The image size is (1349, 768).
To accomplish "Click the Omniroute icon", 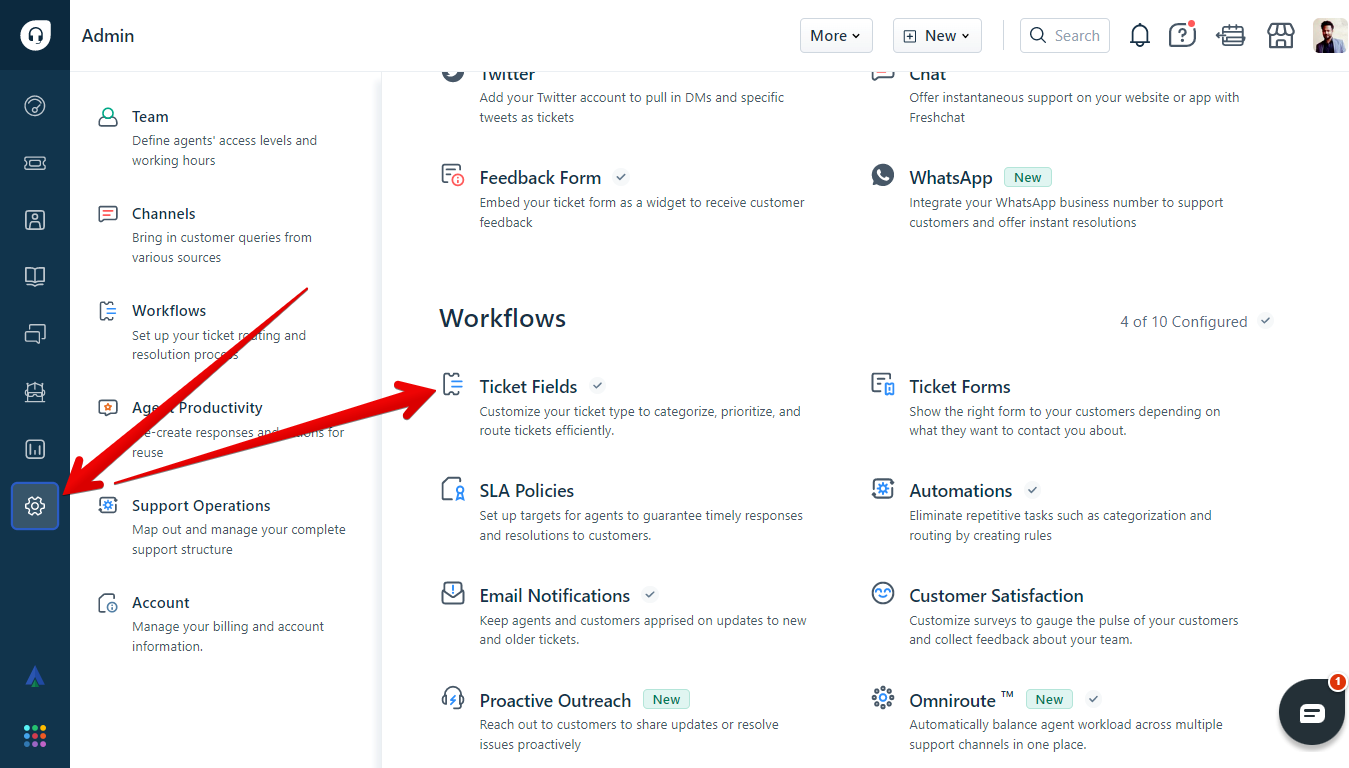I will pos(883,698).
